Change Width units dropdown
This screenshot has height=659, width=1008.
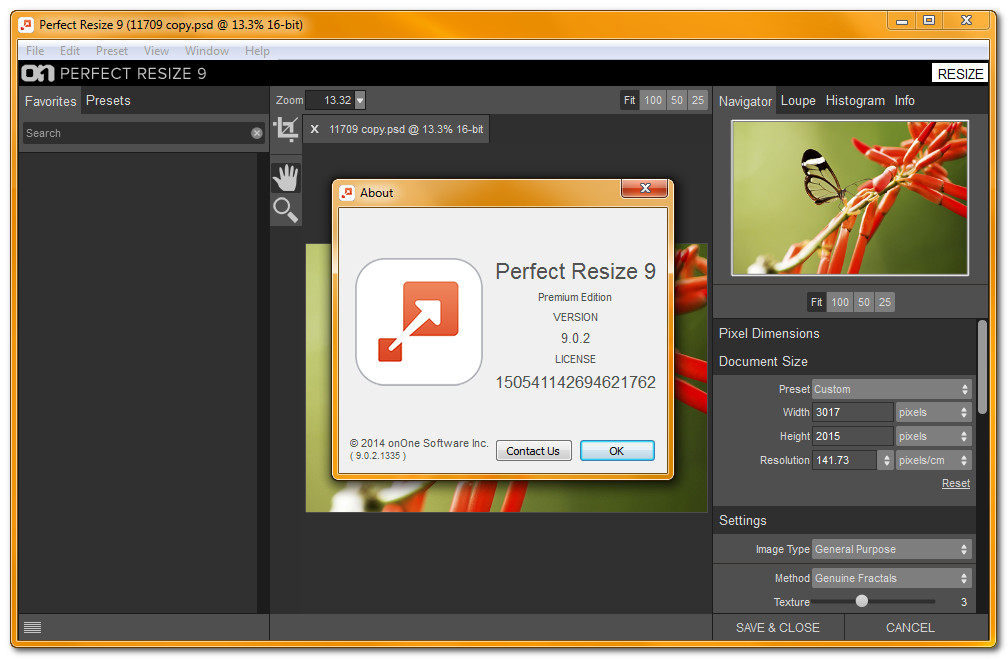point(933,412)
